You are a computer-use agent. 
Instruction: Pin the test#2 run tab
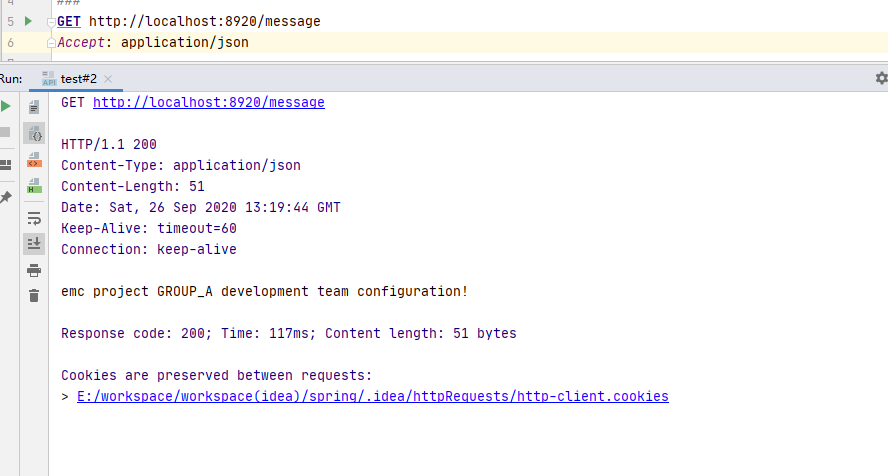pyautogui.click(x=6, y=197)
